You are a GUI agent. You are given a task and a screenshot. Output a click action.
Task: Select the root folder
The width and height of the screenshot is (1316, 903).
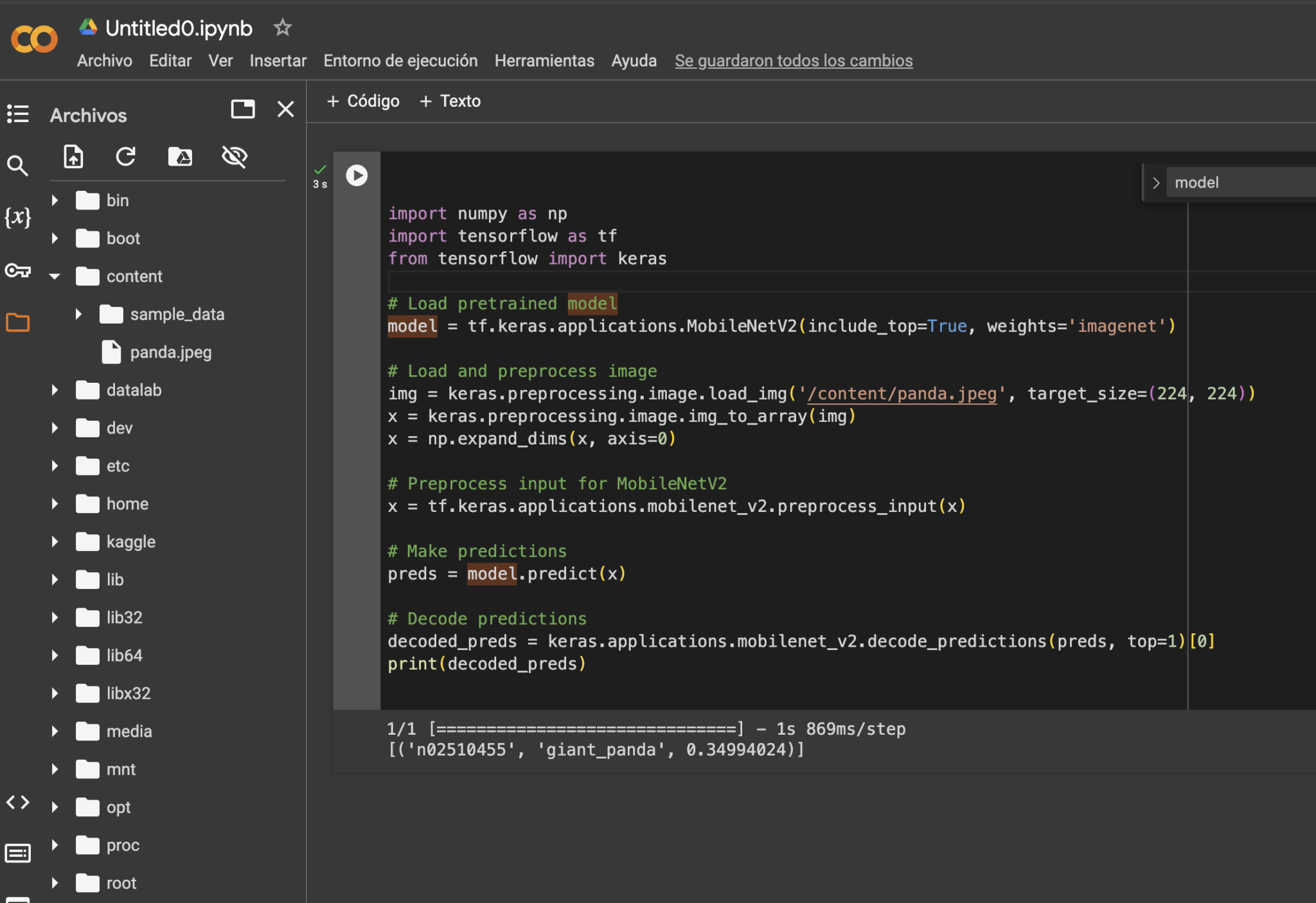pyautogui.click(x=121, y=882)
